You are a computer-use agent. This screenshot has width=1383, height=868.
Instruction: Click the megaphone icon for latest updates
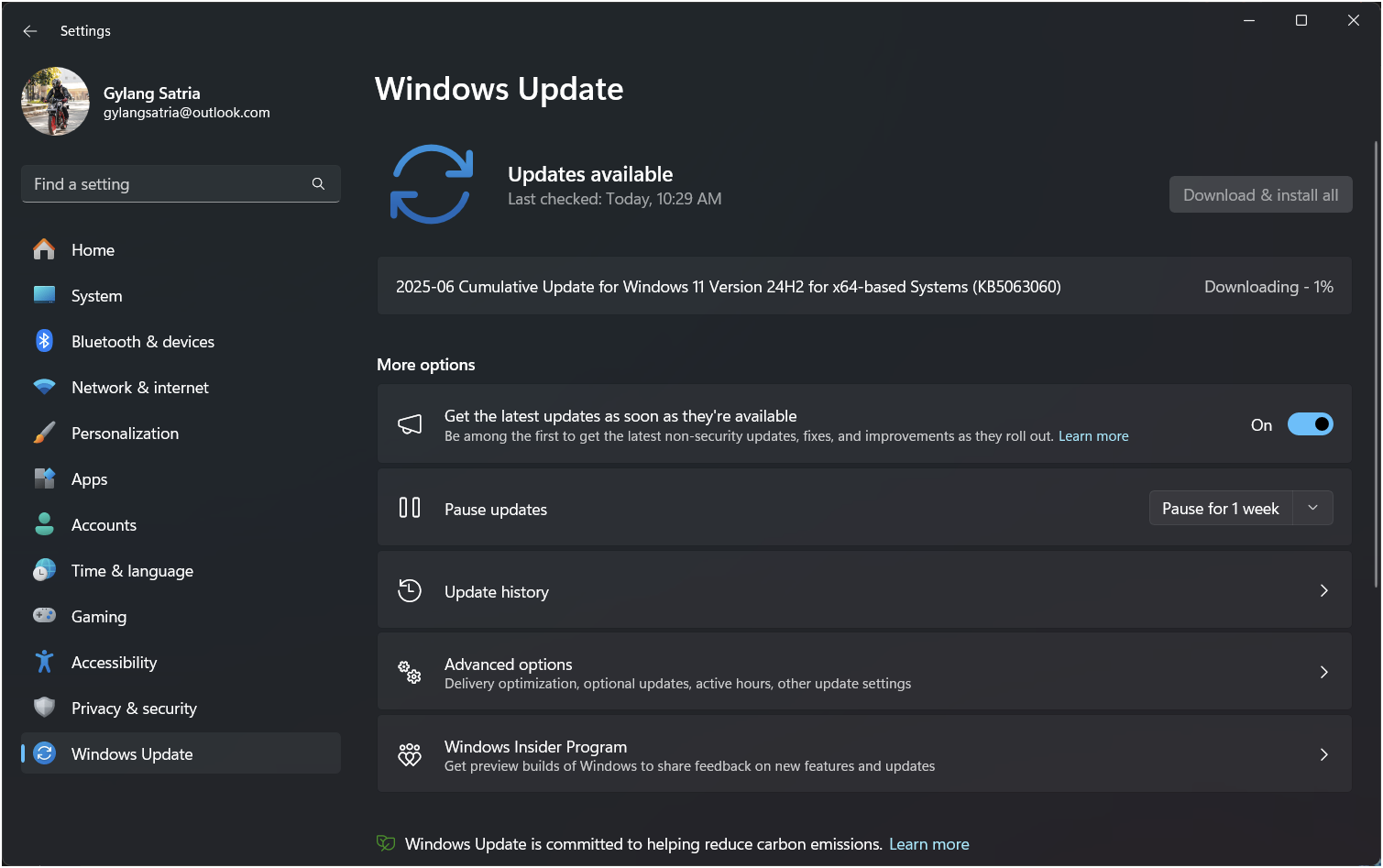(x=410, y=423)
